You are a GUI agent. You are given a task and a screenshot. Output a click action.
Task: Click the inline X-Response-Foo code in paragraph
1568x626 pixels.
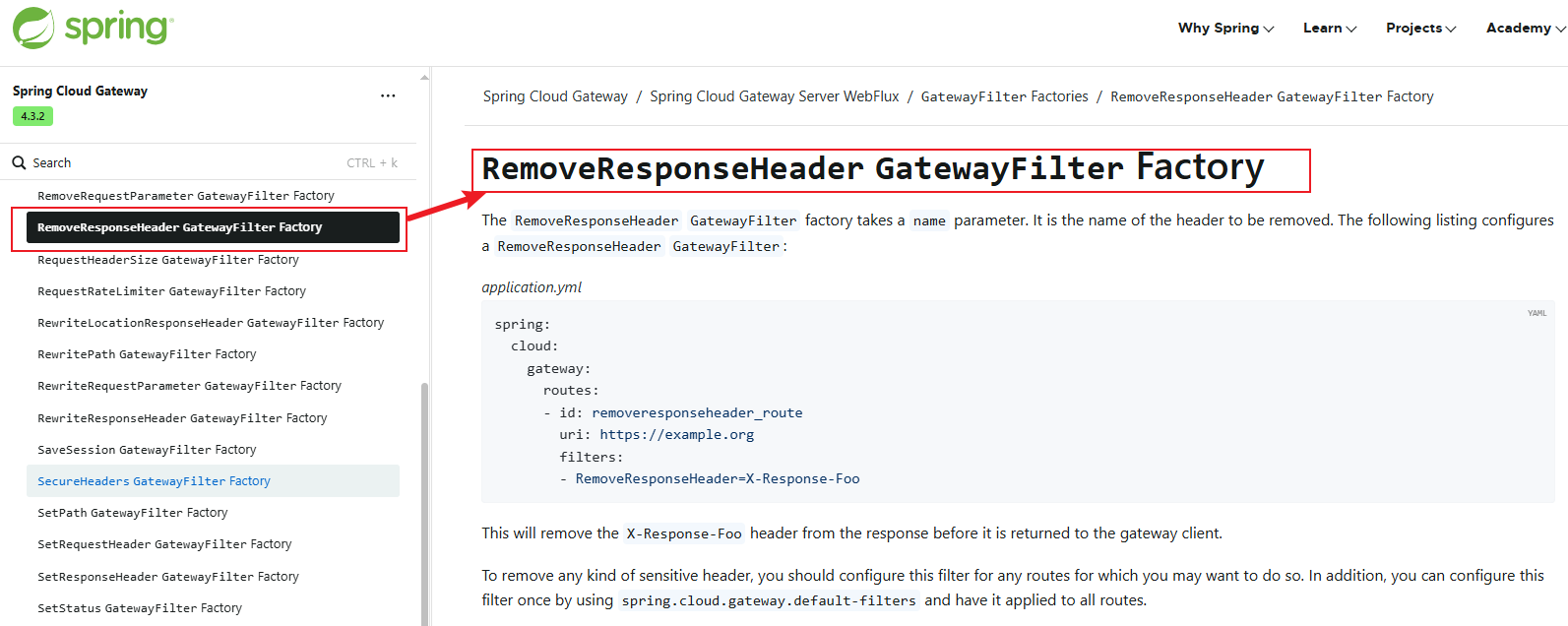click(x=684, y=533)
